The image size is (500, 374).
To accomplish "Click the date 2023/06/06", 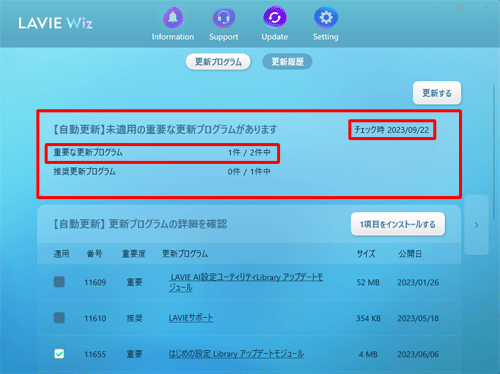I will pos(418,354).
